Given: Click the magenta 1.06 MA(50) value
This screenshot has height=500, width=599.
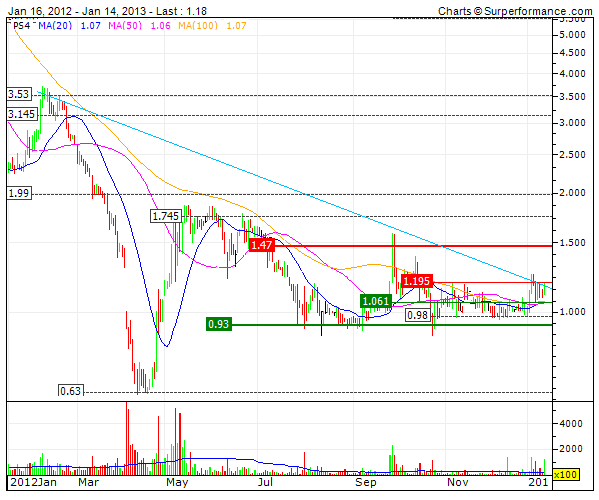Looking at the screenshot, I should (160, 26).
